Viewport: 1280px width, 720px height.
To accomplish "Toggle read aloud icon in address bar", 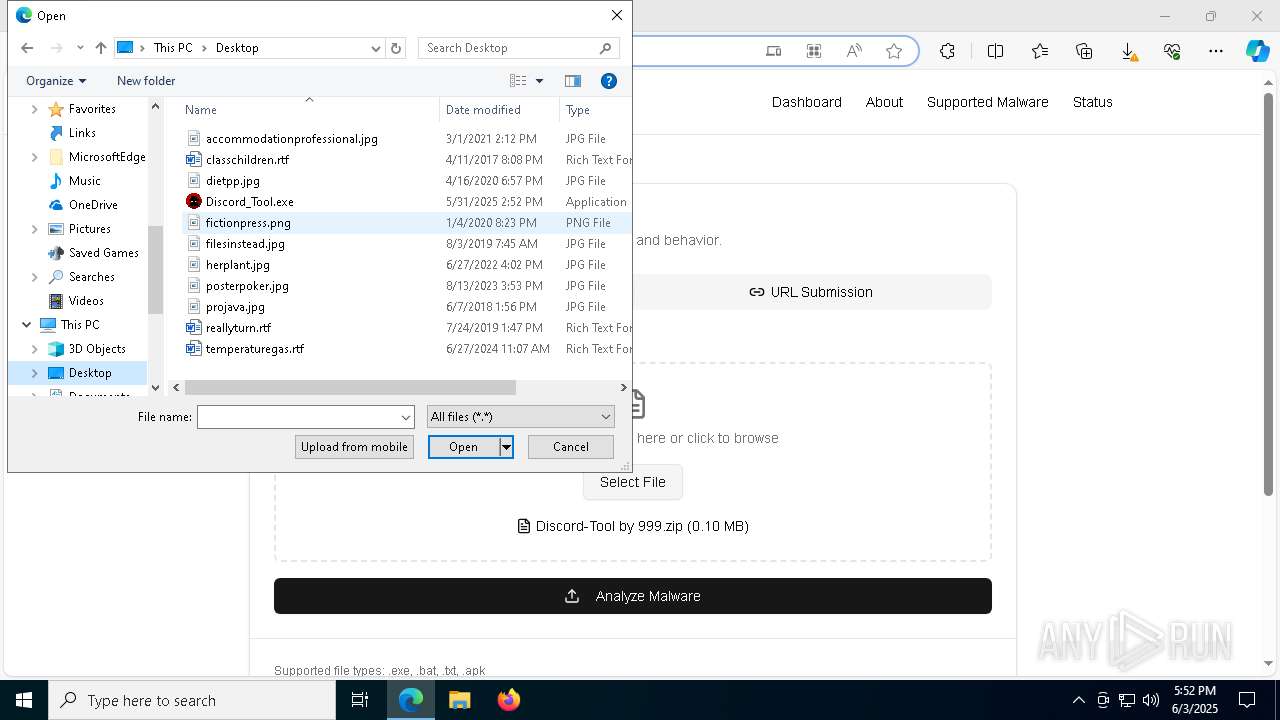I will click(x=854, y=51).
